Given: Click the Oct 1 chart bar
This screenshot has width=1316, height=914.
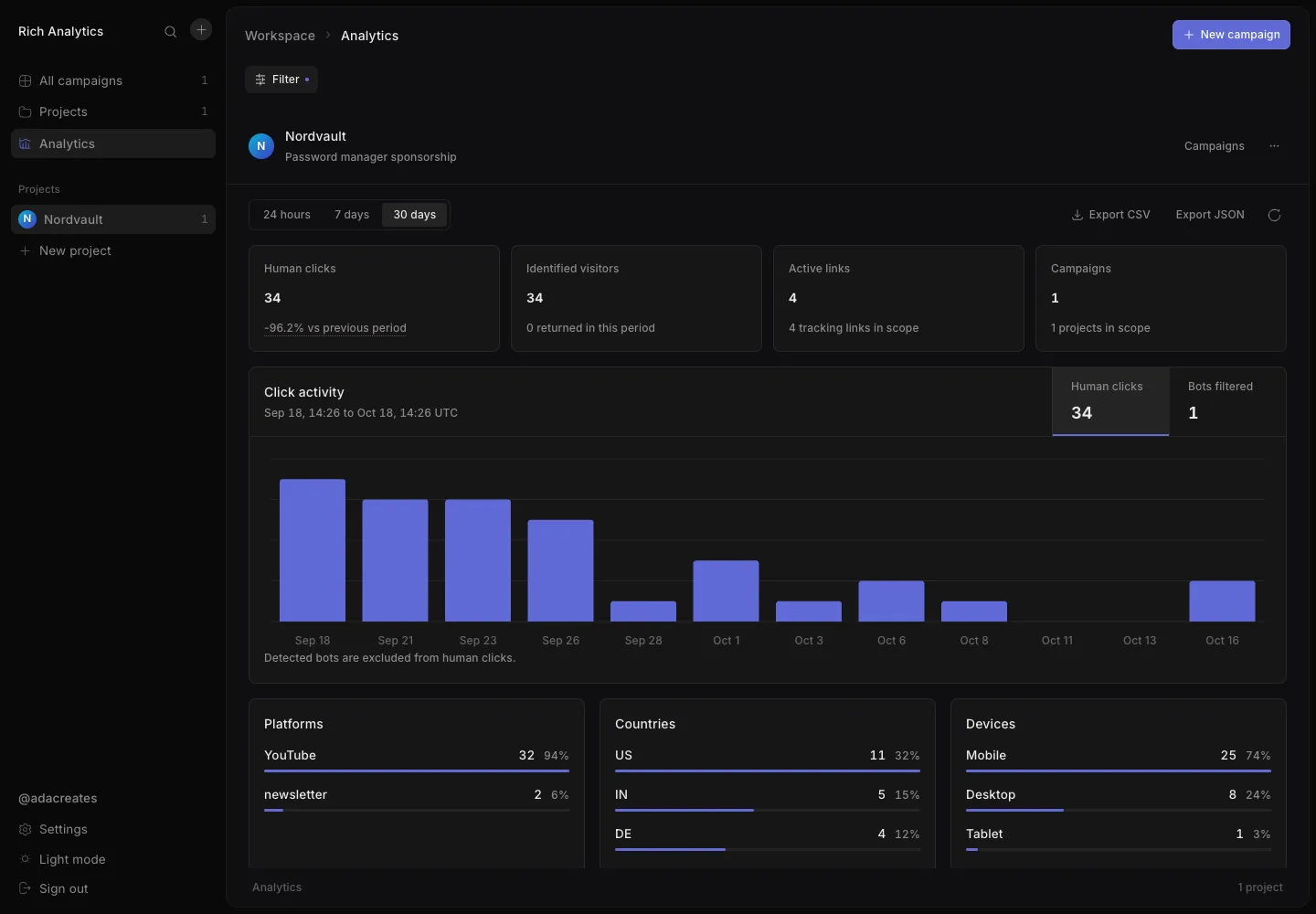Looking at the screenshot, I should click(726, 590).
